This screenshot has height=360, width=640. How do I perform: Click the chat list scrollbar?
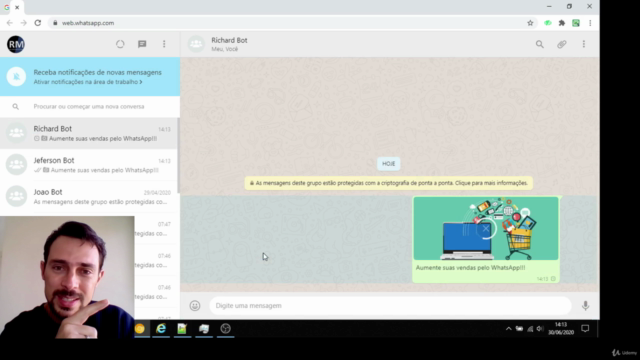click(x=178, y=156)
